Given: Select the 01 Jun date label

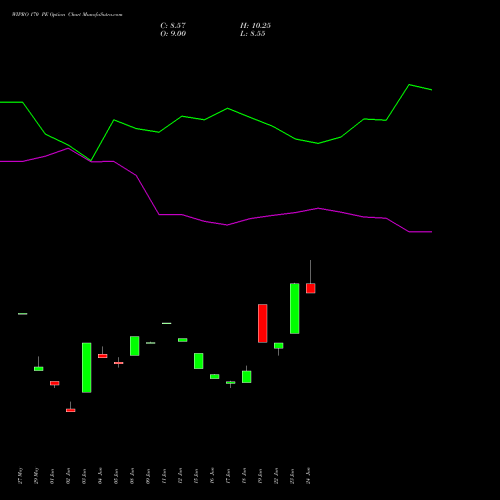Looking at the screenshot, I should pos(53,476).
